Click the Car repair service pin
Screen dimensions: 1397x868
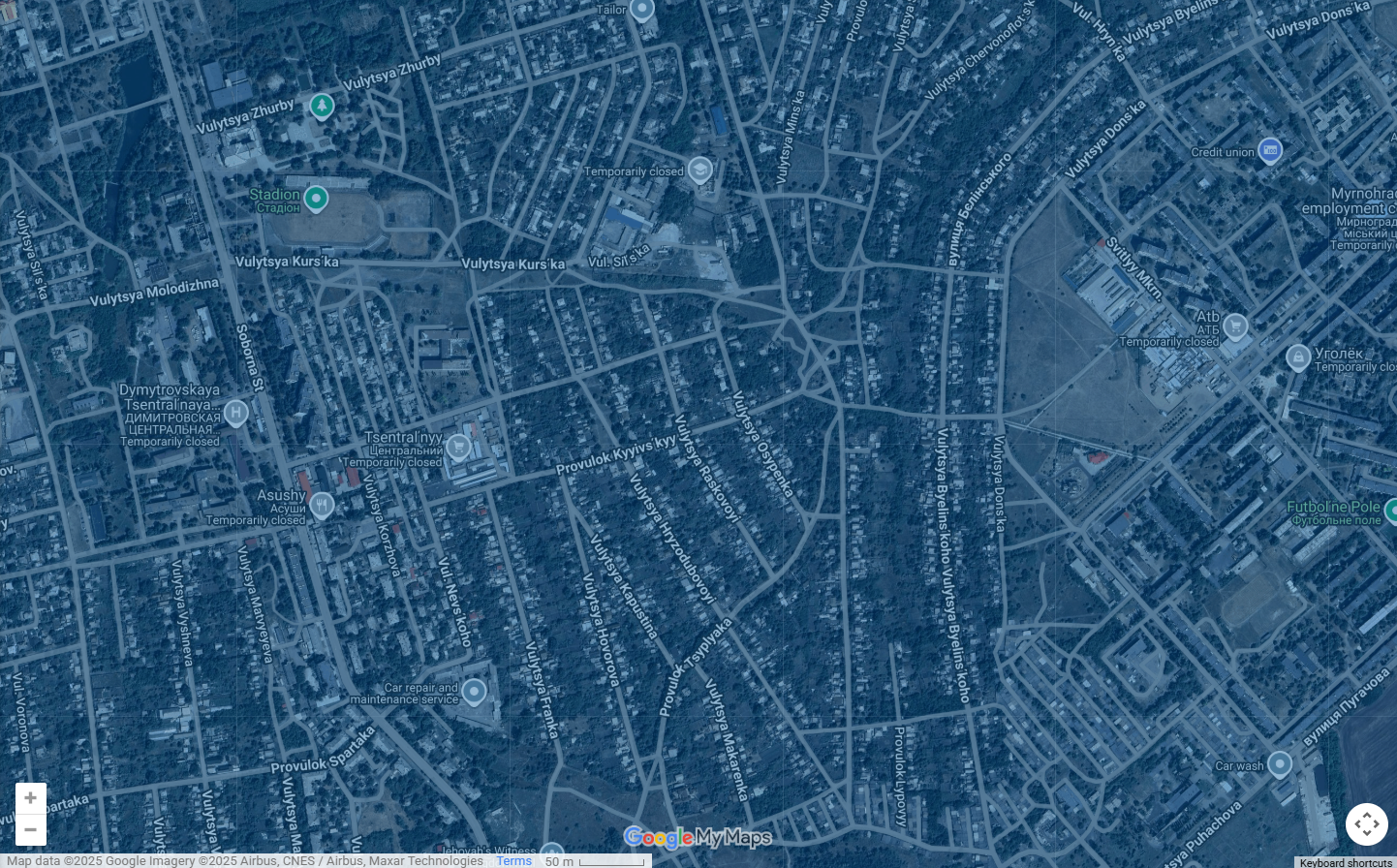click(473, 692)
